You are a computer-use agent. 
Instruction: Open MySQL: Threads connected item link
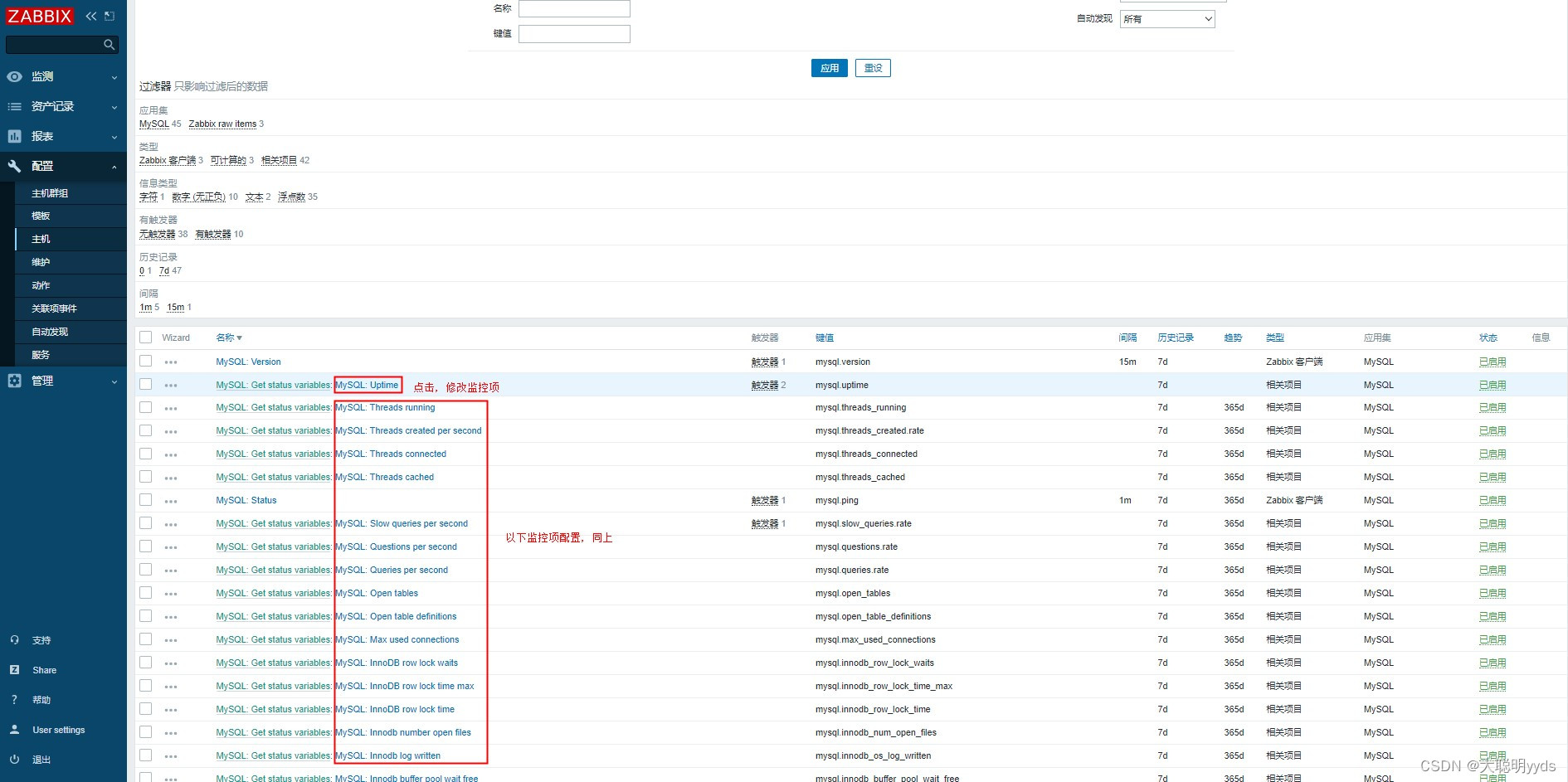[x=391, y=454]
